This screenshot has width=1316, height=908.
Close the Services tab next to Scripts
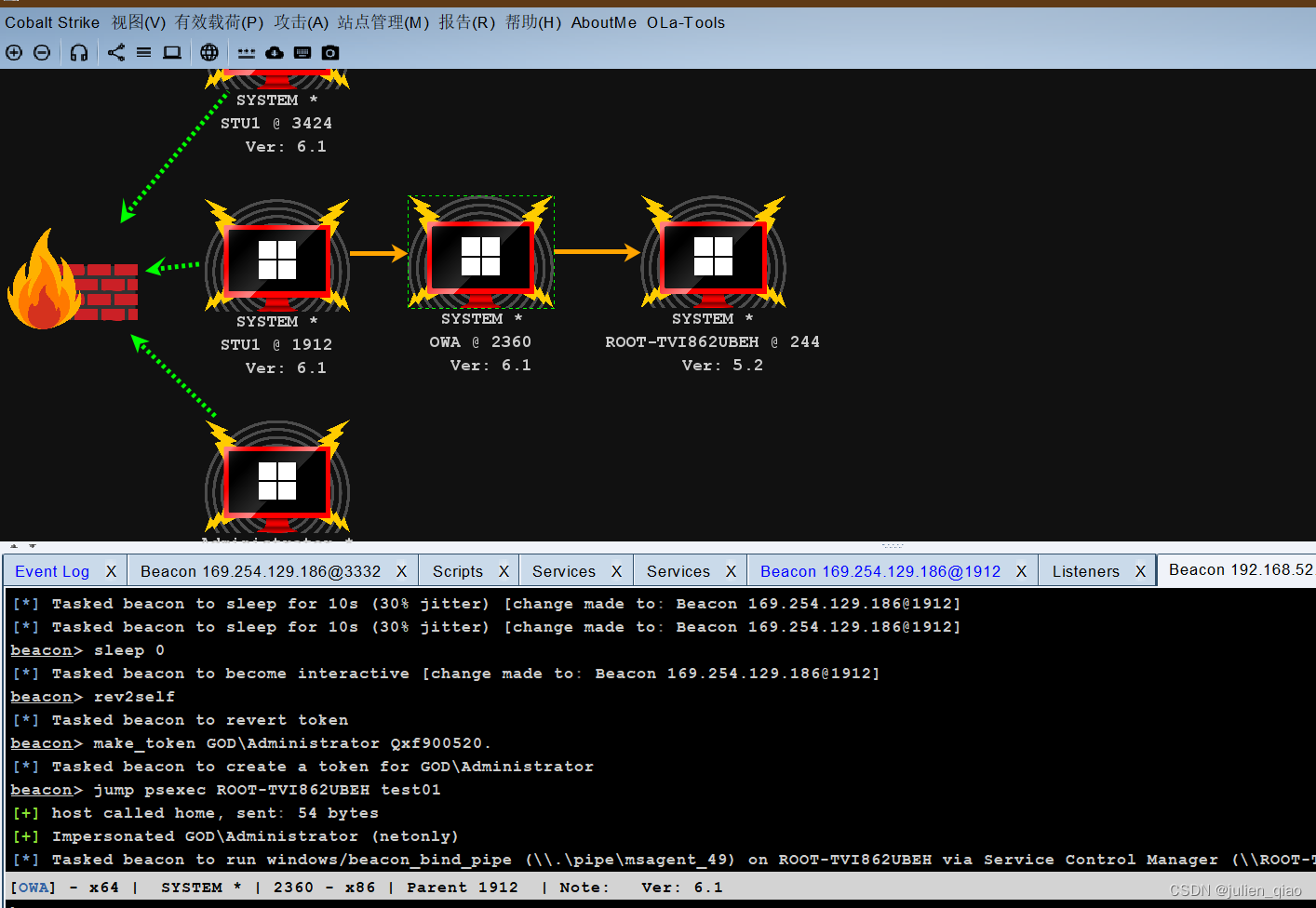click(616, 571)
